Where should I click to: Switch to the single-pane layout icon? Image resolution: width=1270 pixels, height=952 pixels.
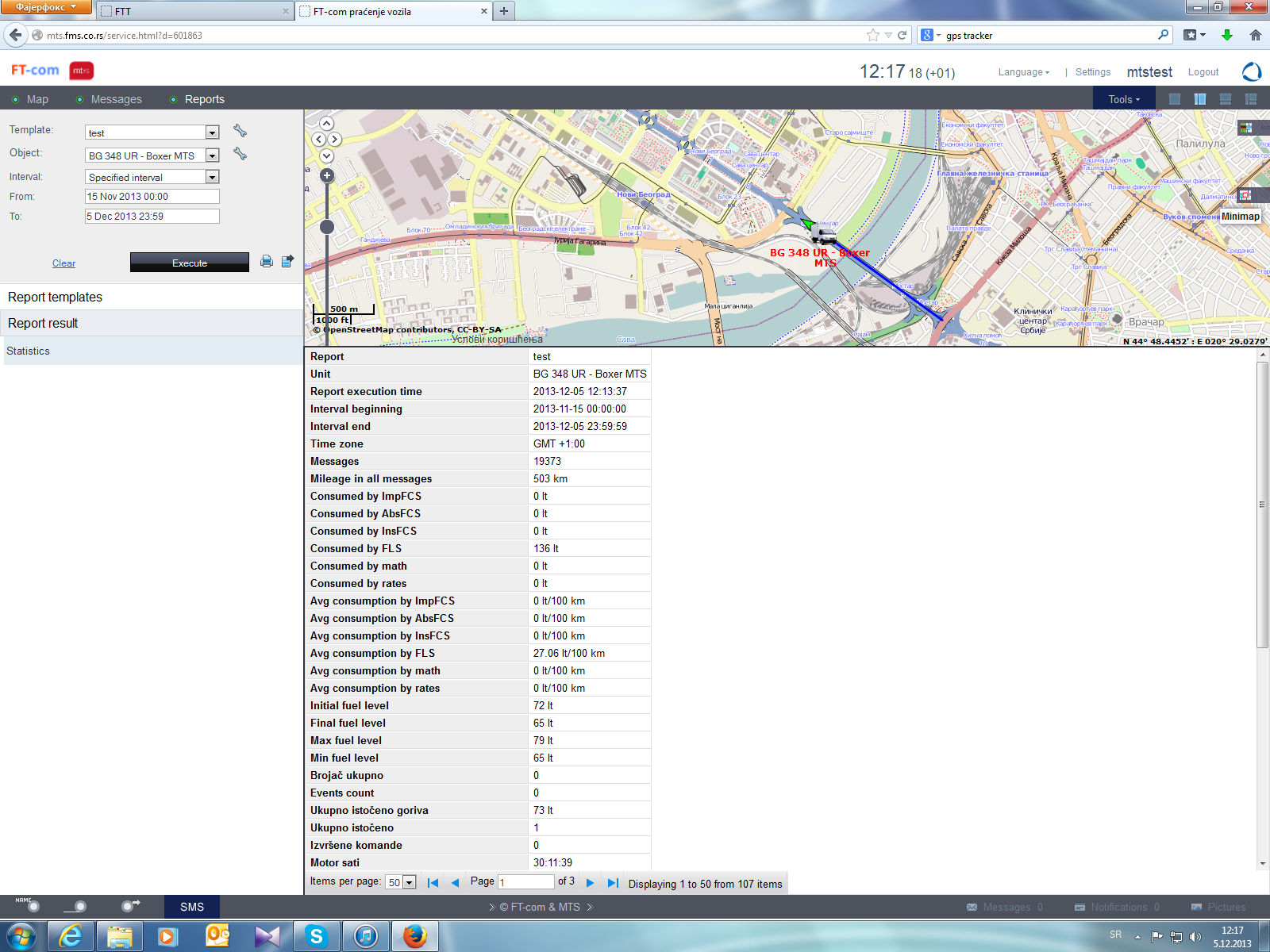1175,99
